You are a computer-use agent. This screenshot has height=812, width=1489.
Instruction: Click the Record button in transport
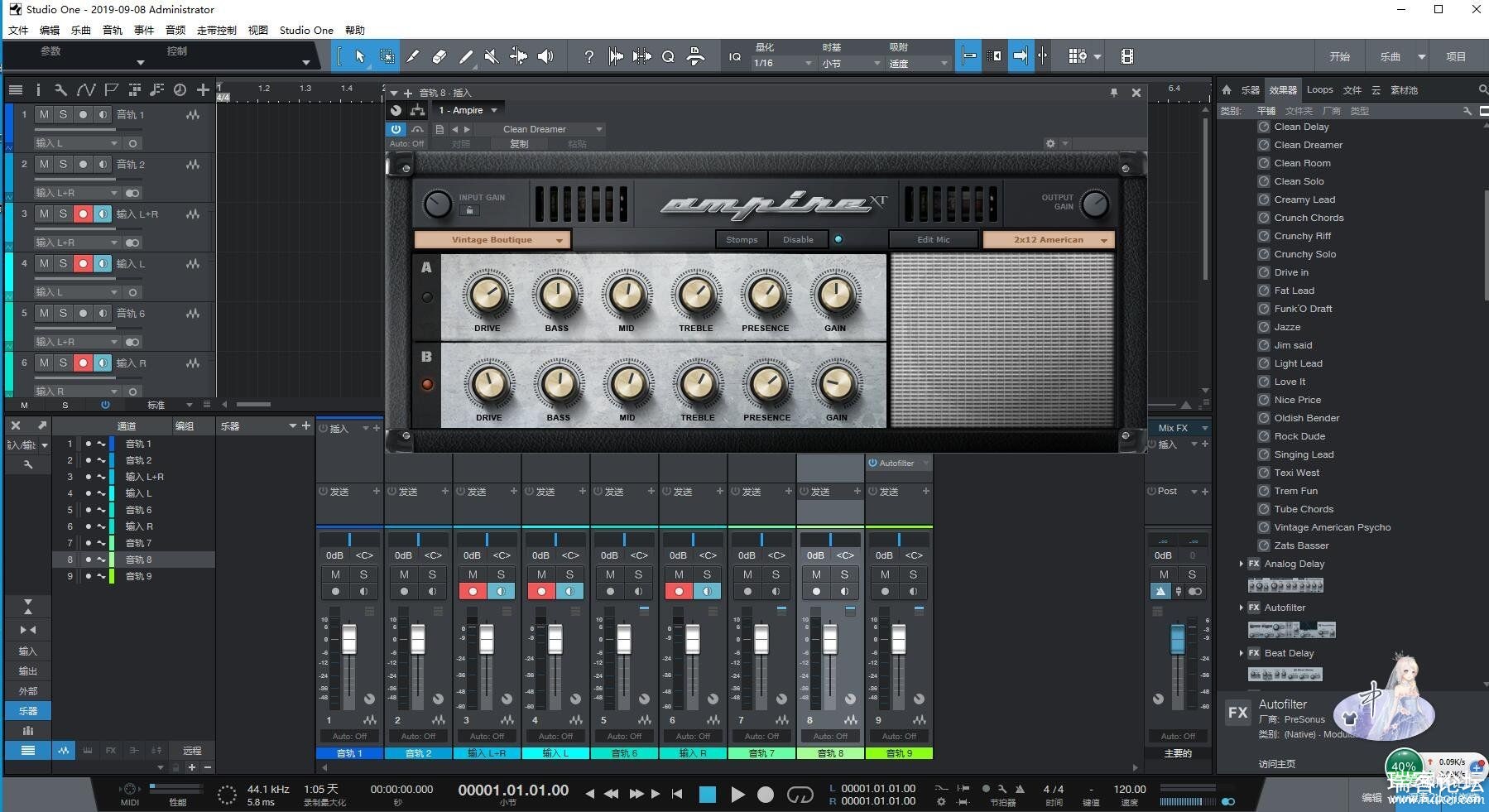pyautogui.click(x=766, y=795)
